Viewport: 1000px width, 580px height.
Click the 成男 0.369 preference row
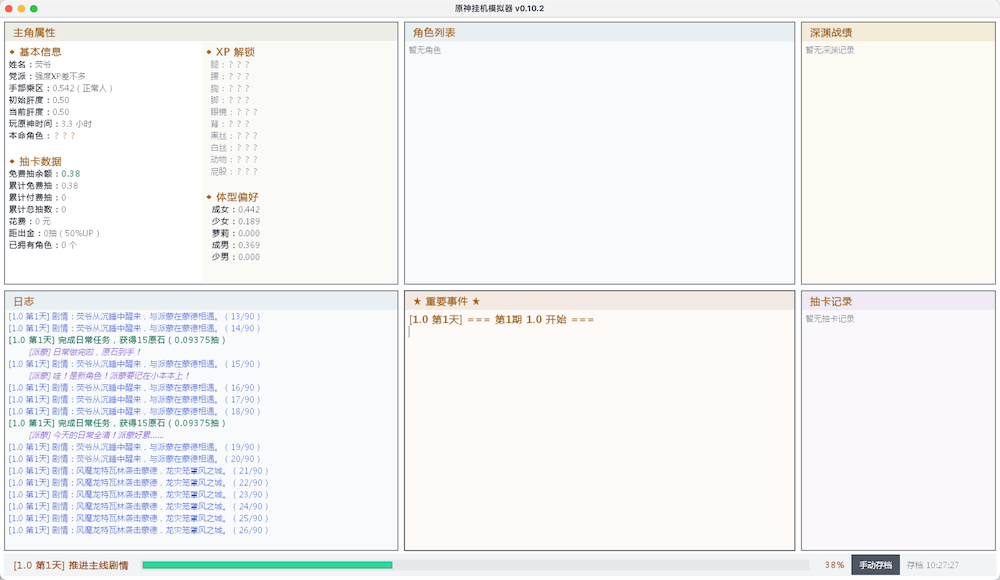(x=235, y=245)
